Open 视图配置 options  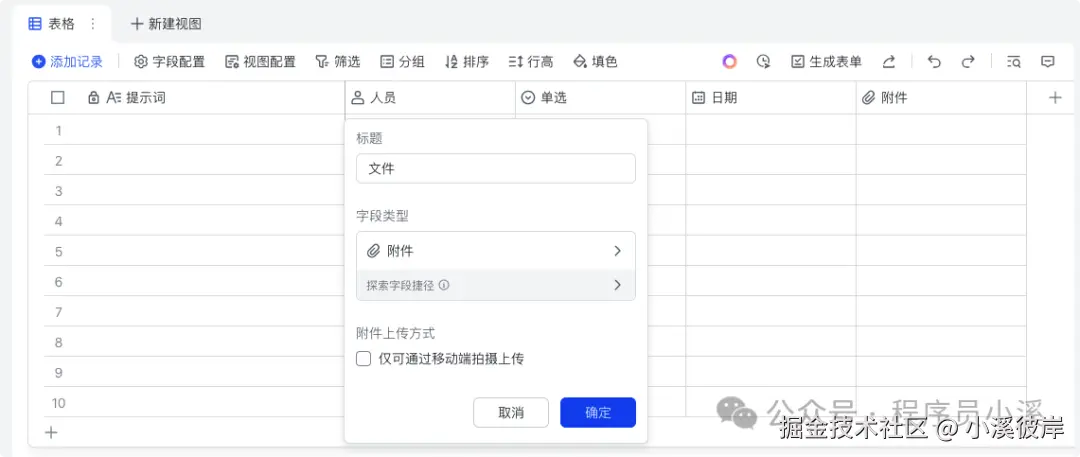pyautogui.click(x=260, y=62)
